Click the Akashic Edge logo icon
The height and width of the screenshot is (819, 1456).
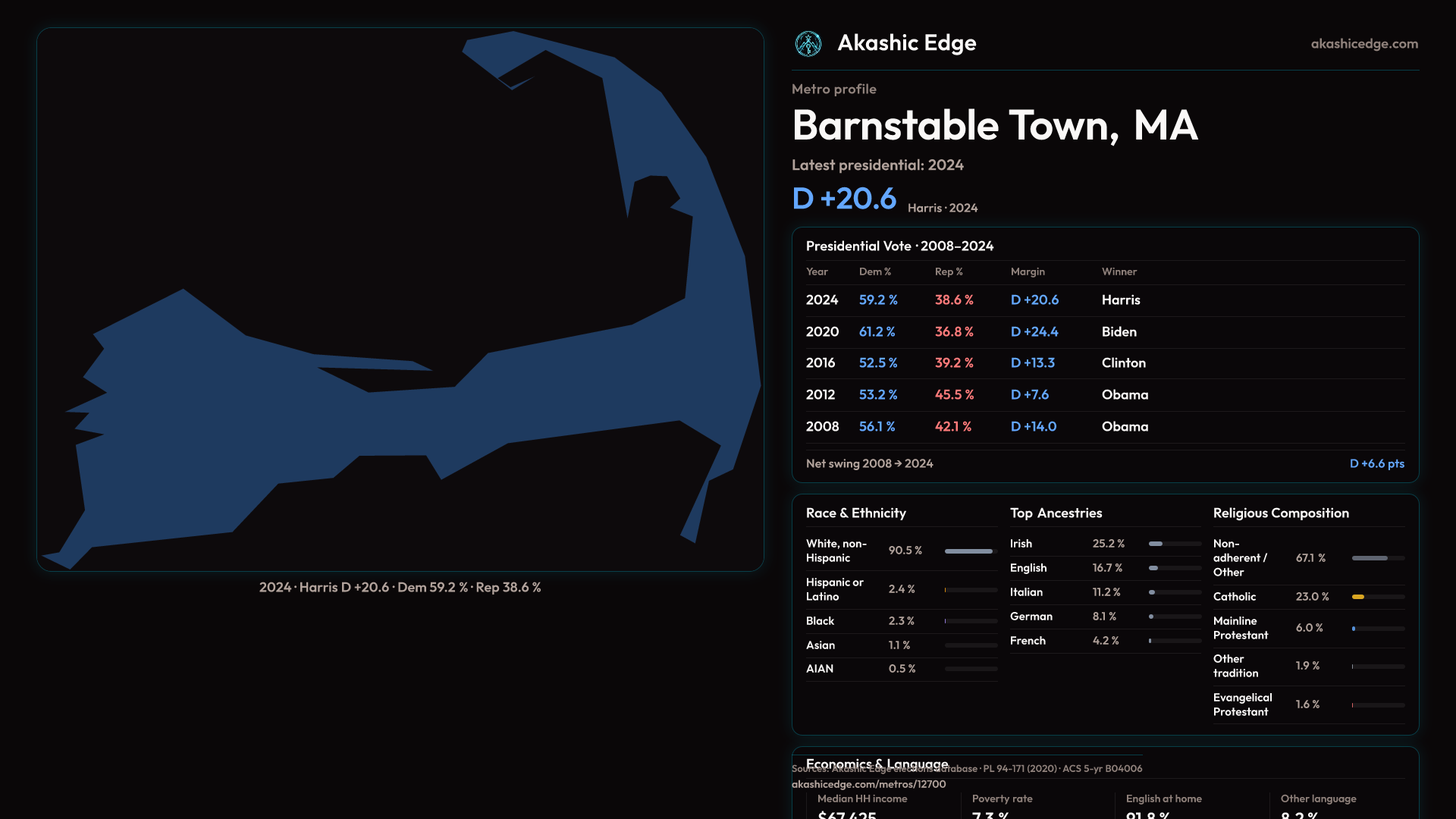pyautogui.click(x=808, y=44)
